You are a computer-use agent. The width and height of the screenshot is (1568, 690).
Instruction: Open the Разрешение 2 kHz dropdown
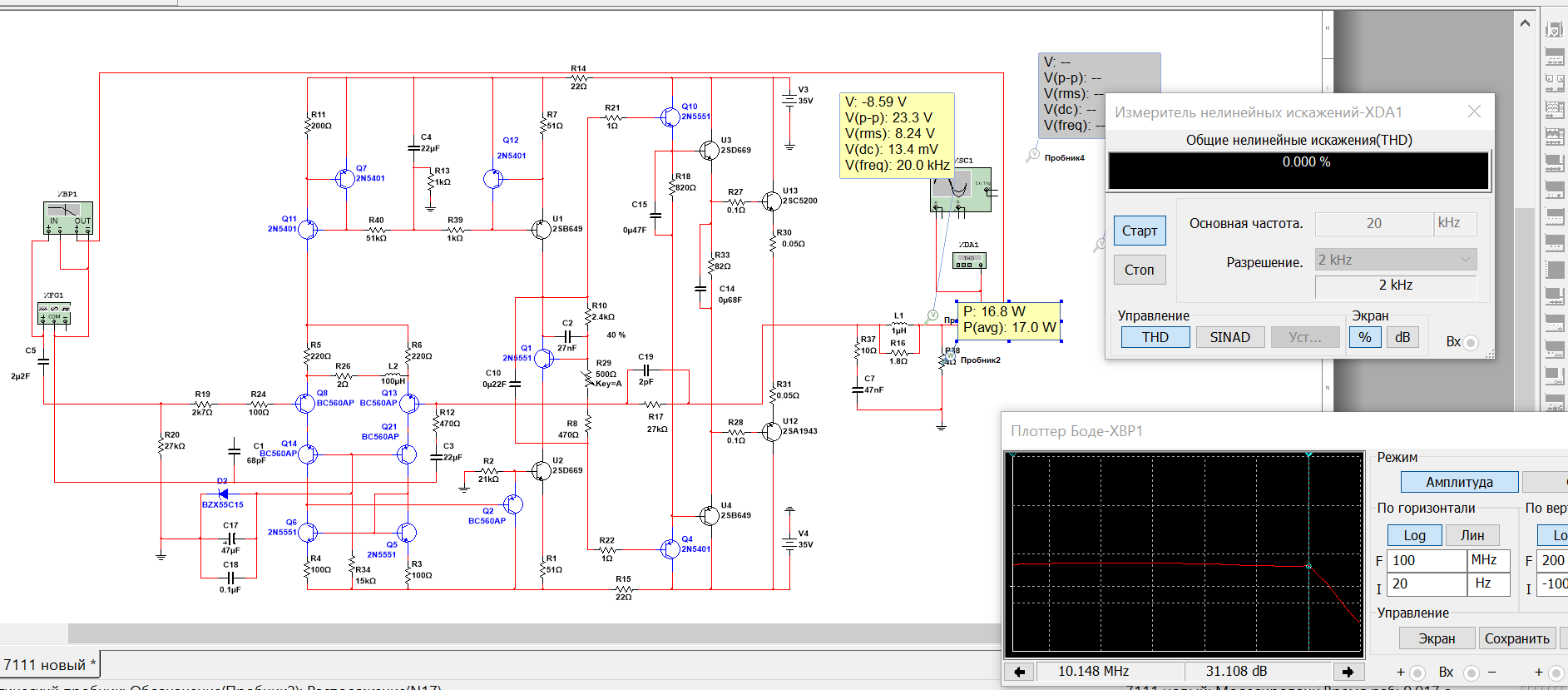click(1396, 260)
